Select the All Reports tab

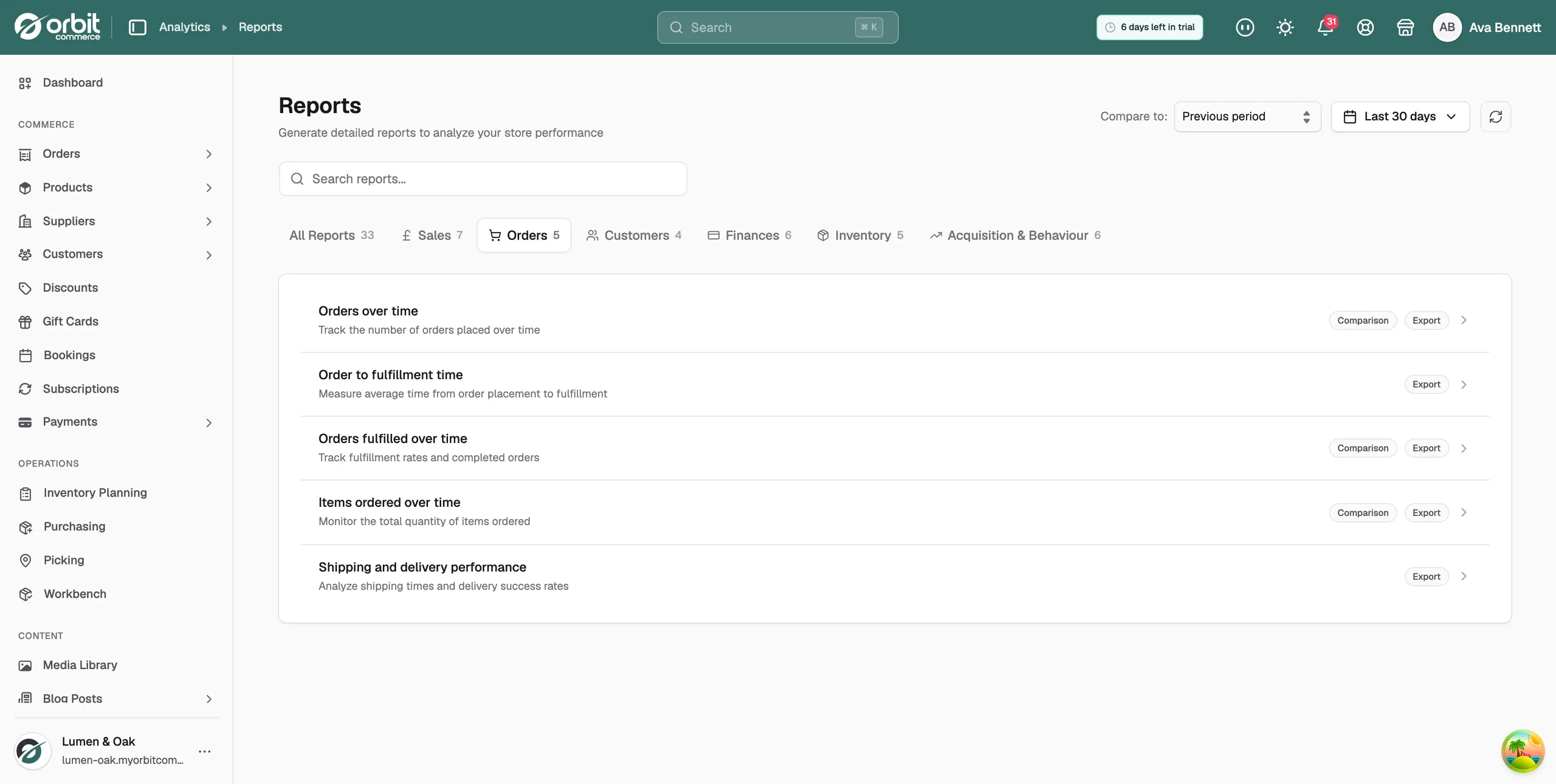(331, 235)
